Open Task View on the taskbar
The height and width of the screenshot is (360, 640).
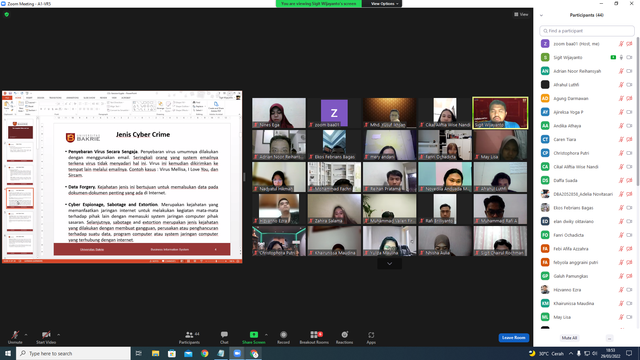[139, 353]
